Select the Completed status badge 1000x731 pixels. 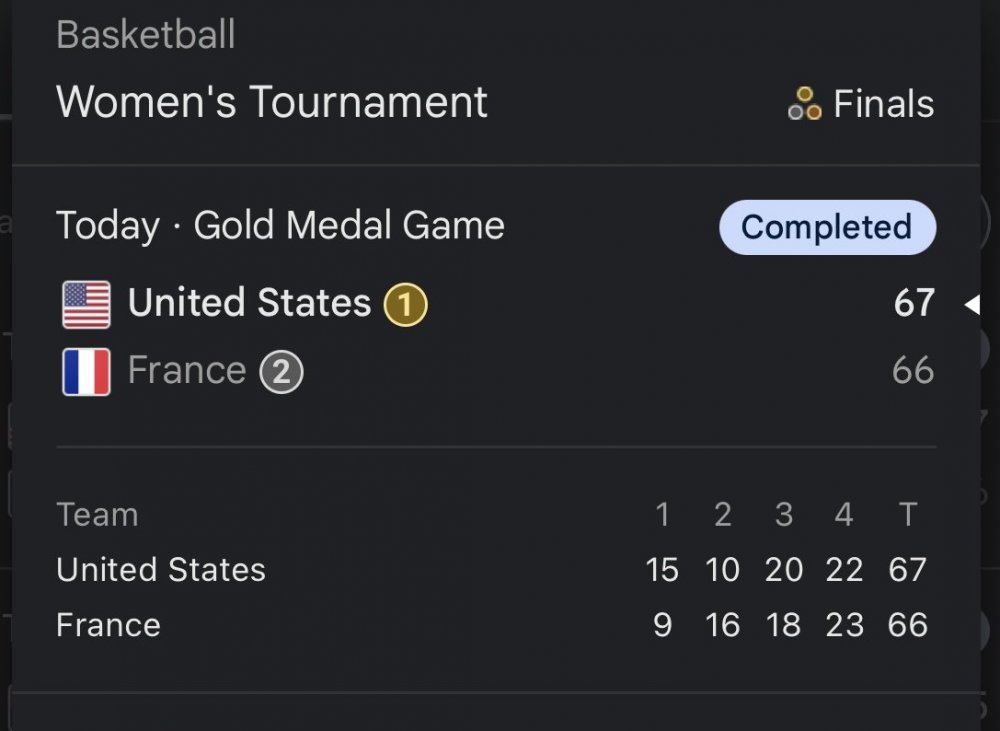tap(827, 227)
